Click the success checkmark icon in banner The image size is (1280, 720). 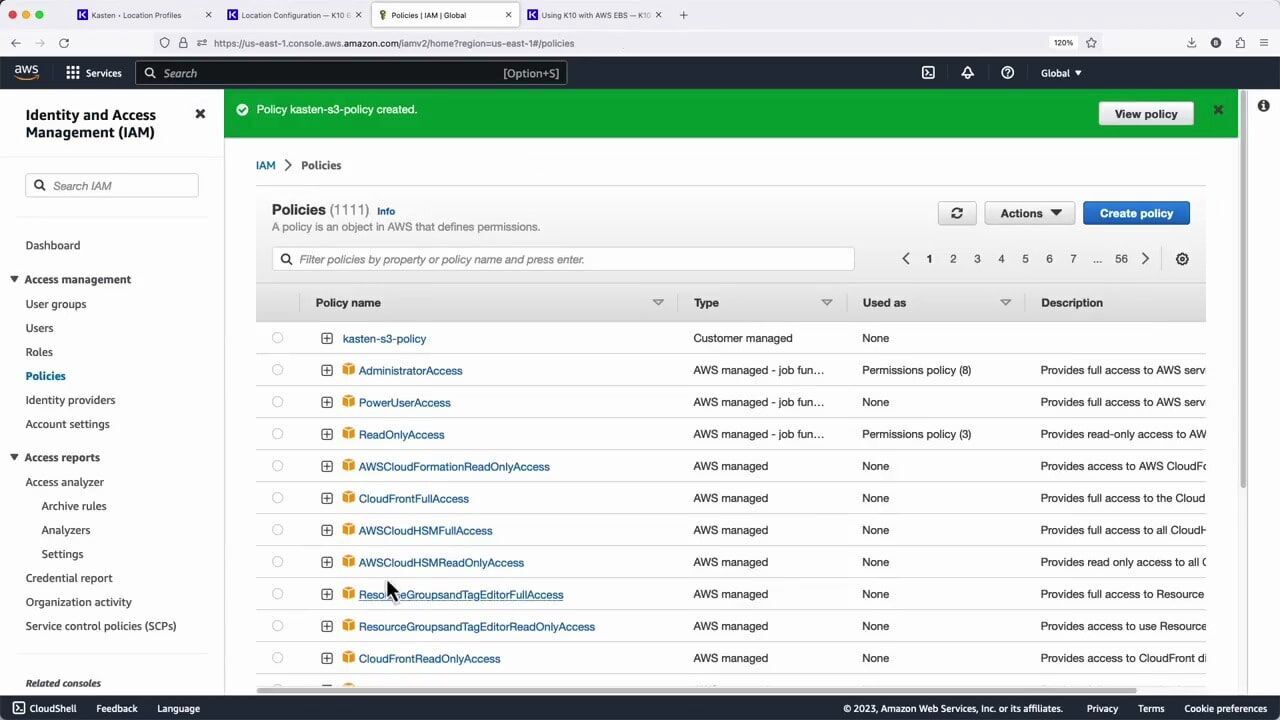point(242,110)
